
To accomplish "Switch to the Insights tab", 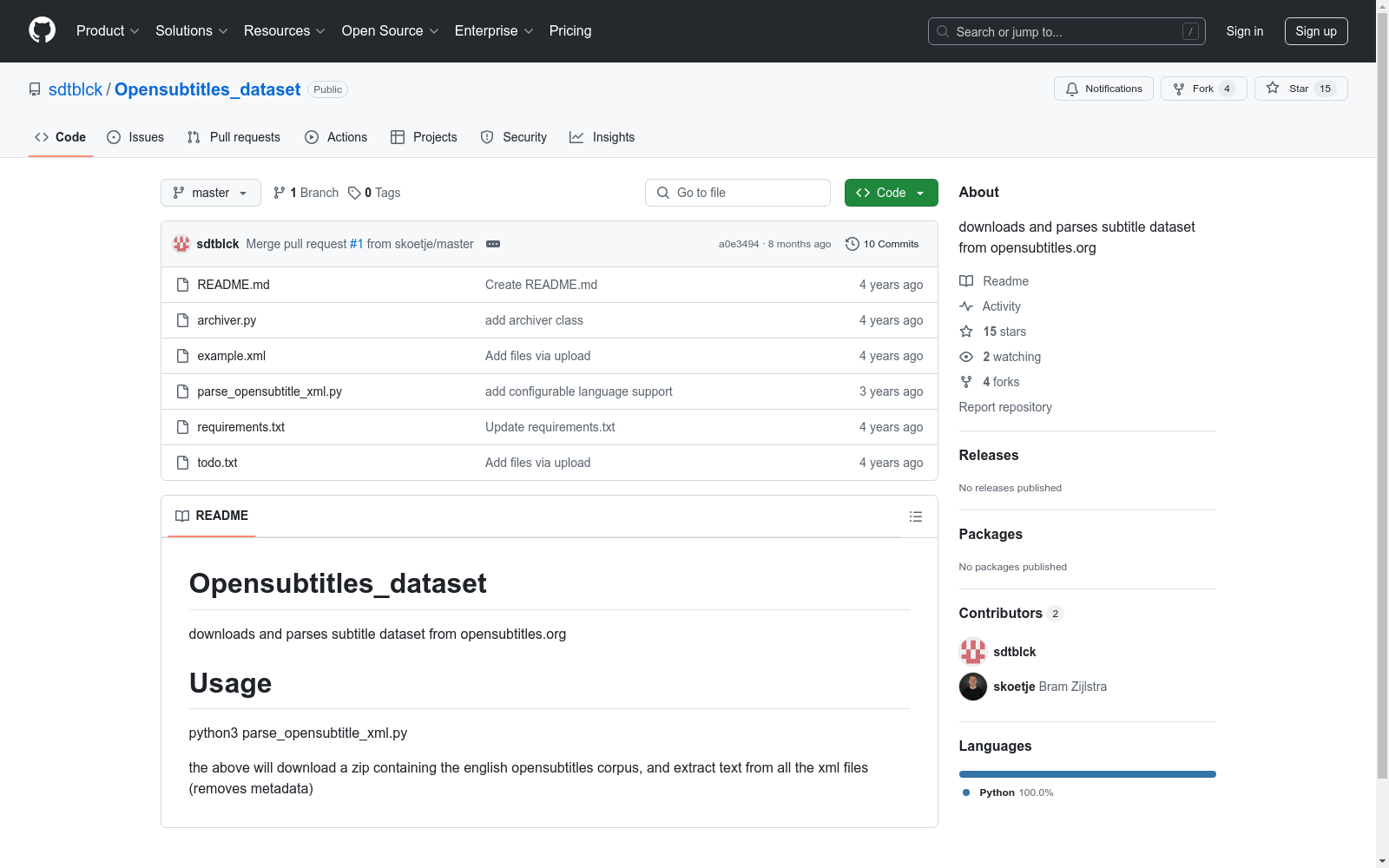I will (x=602, y=137).
